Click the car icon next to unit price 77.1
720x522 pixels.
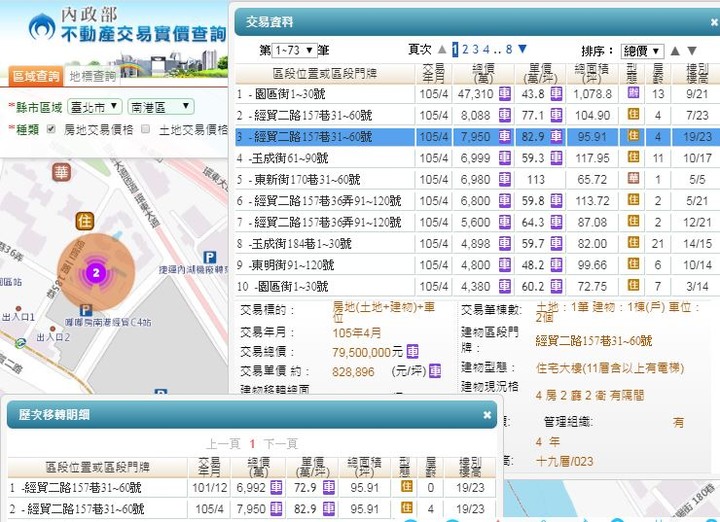point(556,115)
